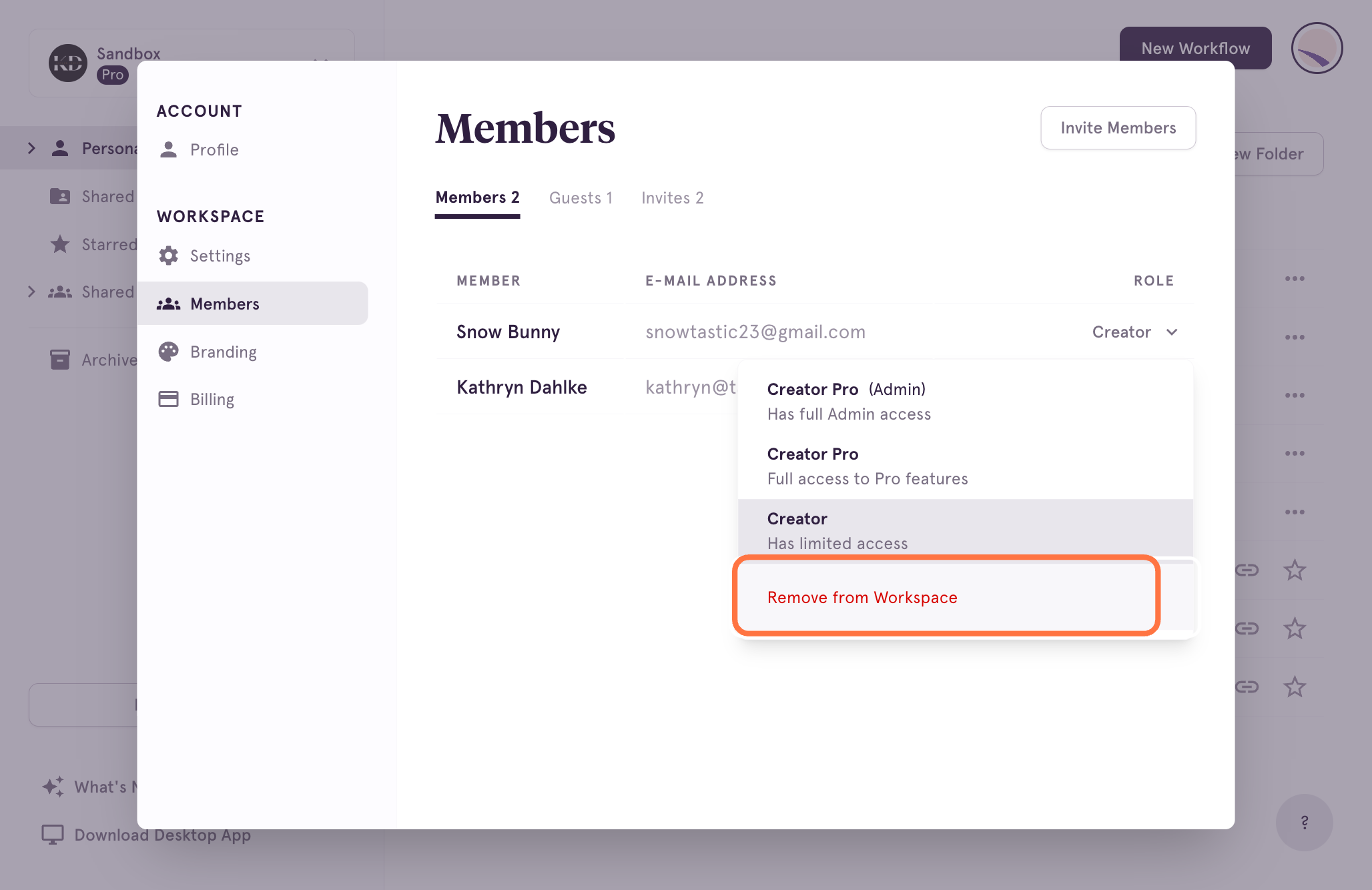
Task: Click the E-MAIL ADDRESS column header
Action: coord(711,281)
